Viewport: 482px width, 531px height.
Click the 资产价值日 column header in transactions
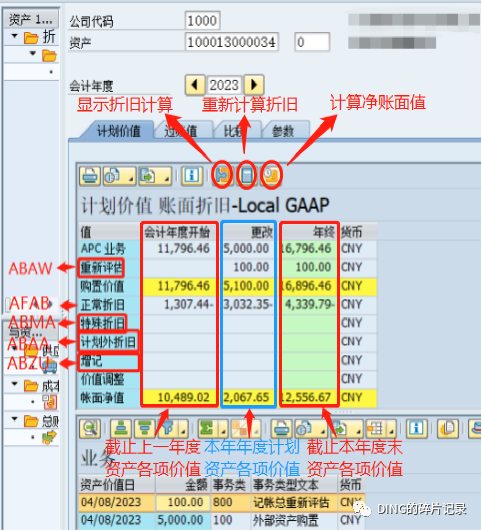click(x=117, y=485)
